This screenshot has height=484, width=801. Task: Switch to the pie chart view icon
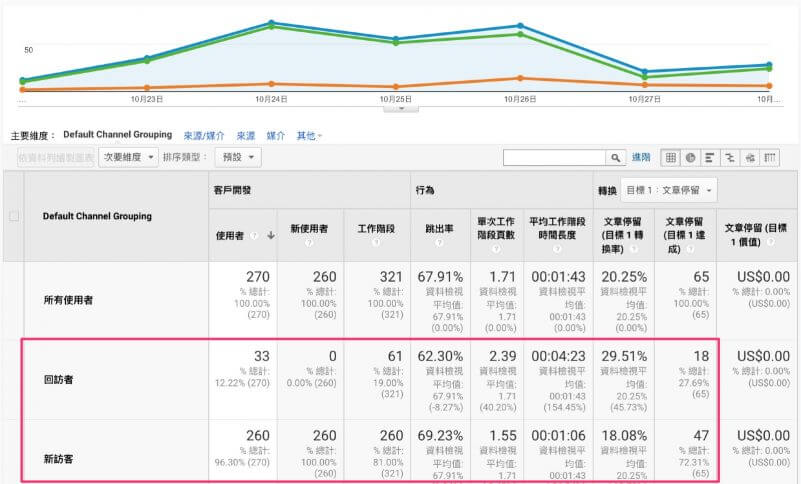[690, 157]
